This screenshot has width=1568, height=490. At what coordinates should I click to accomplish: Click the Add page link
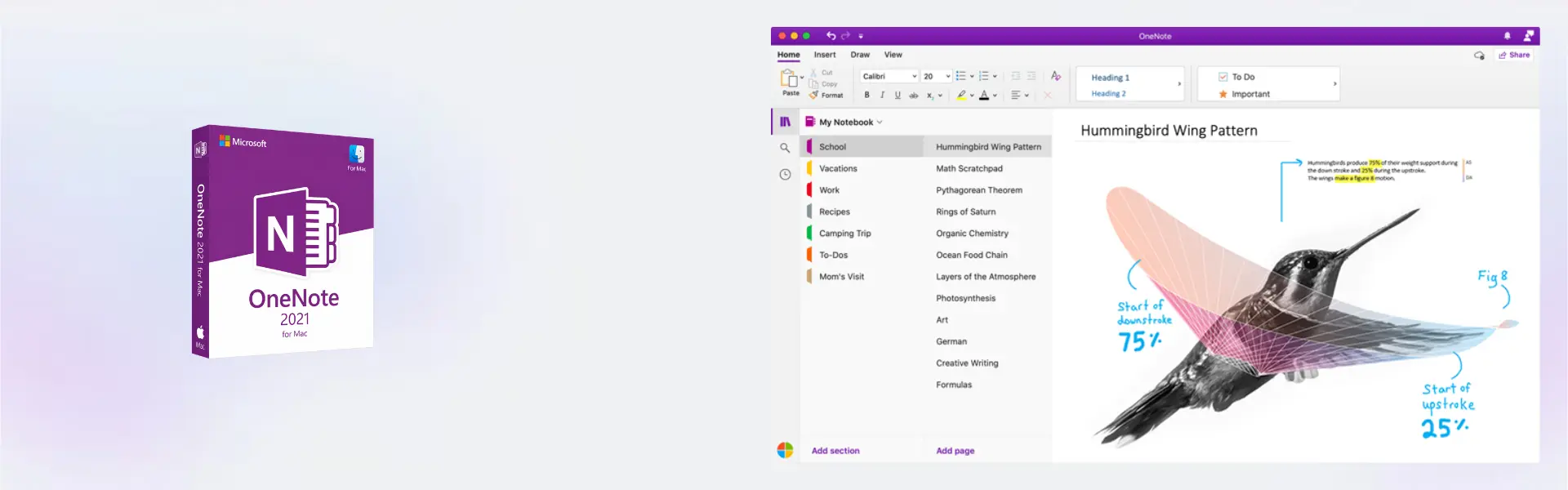point(955,451)
